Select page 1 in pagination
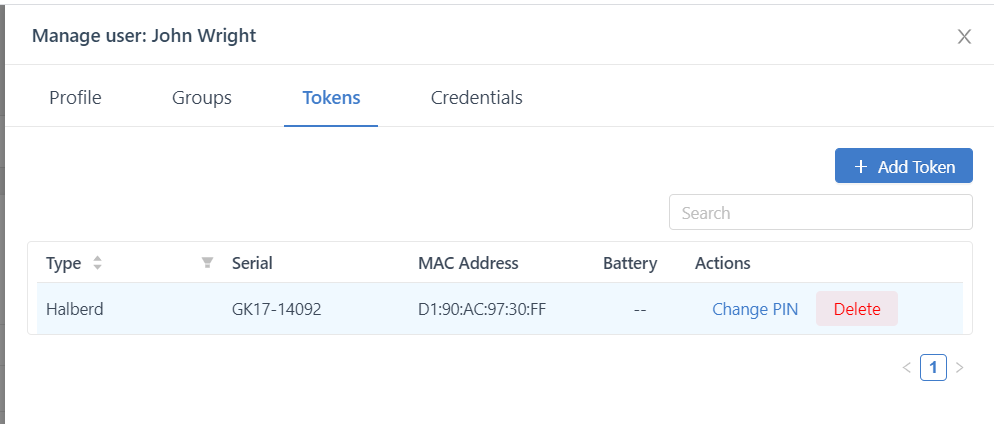Screen dimensions: 994x424 (x=933, y=368)
